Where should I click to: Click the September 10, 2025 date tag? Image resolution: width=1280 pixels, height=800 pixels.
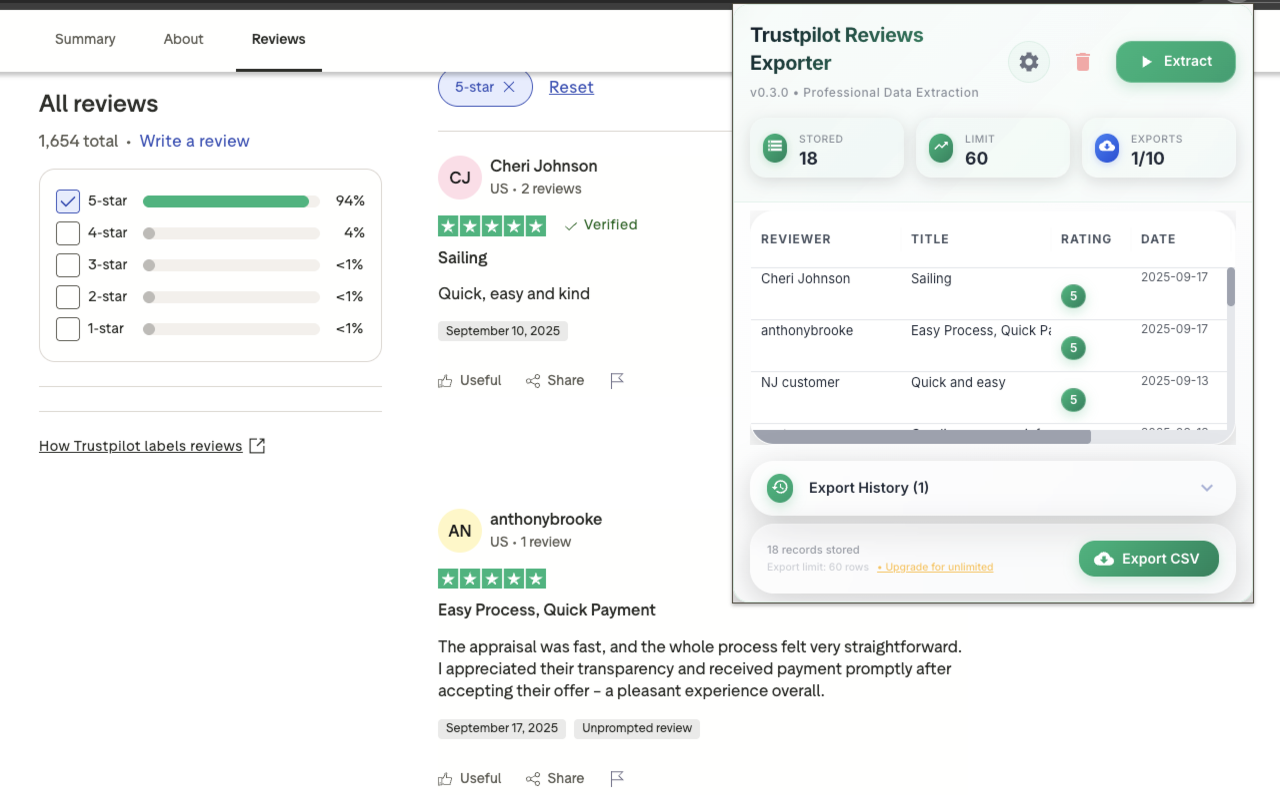tap(503, 331)
